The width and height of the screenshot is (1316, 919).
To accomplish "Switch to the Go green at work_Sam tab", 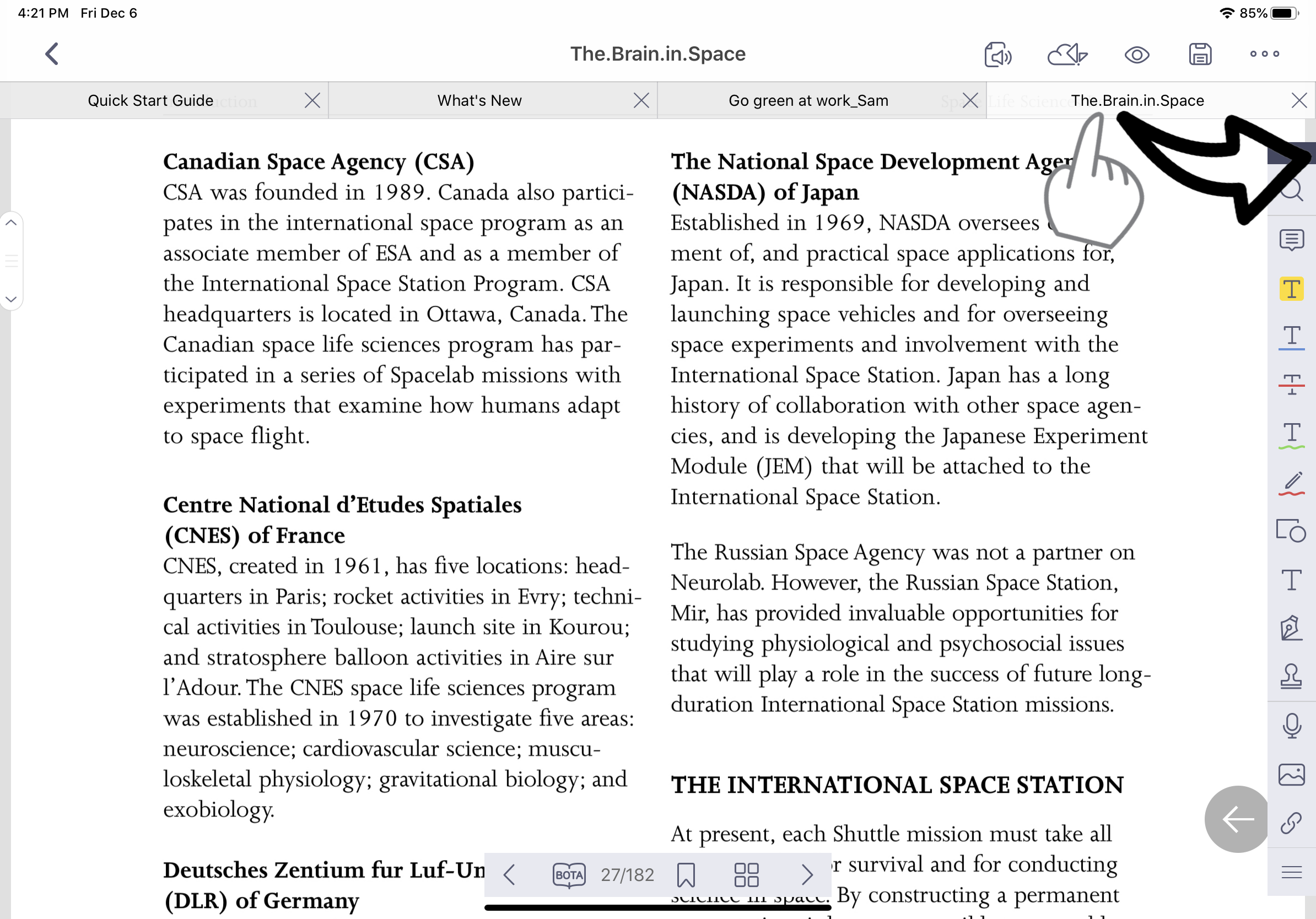I will point(808,100).
